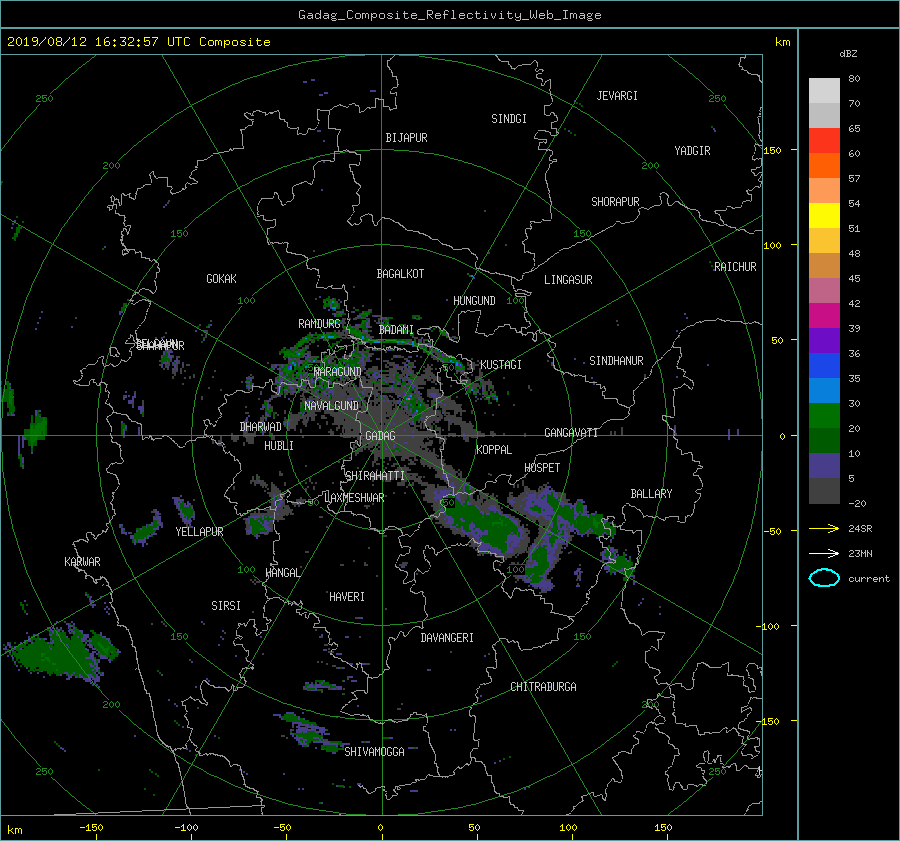Viewport: 900px width, 841px height.
Task: Click the YADGIR city label
Action: click(692, 151)
